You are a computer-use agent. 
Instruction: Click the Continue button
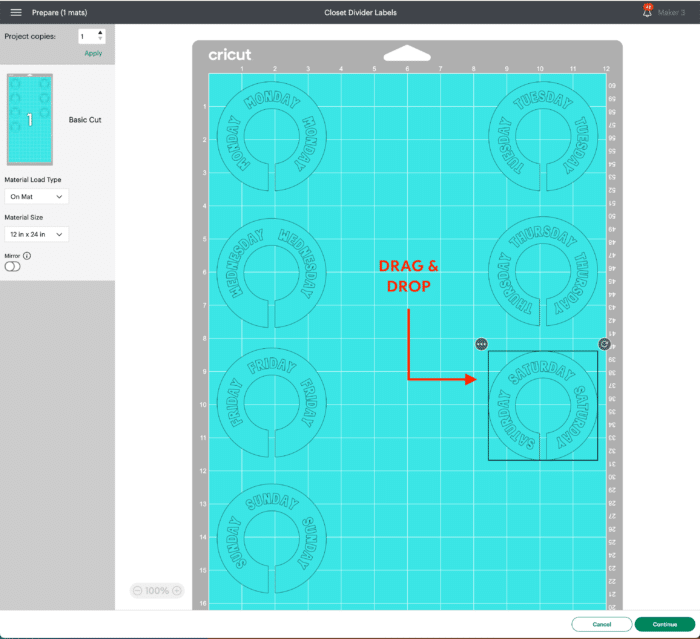pyautogui.click(x=664, y=624)
